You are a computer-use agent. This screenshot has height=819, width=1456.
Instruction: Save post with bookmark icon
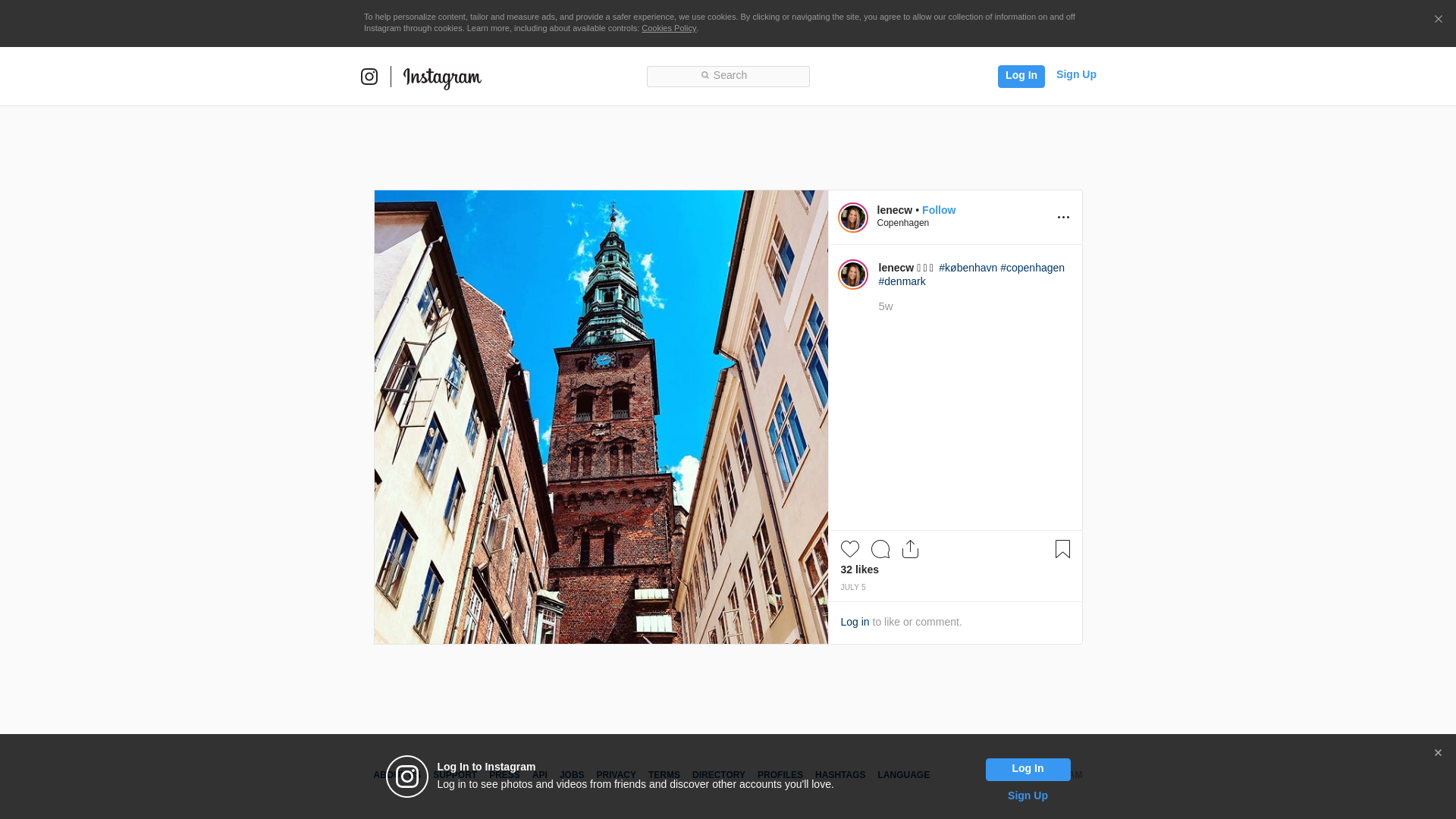pyautogui.click(x=1062, y=549)
